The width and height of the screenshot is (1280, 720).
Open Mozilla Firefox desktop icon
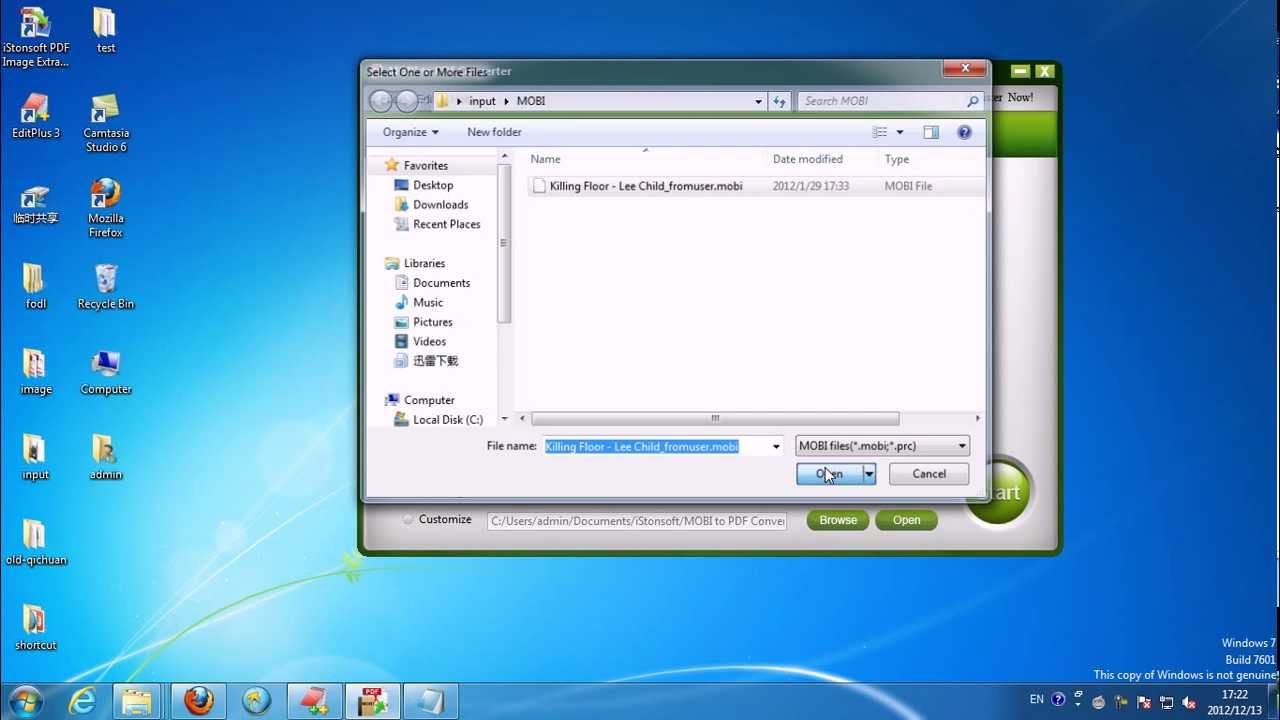coord(106,208)
